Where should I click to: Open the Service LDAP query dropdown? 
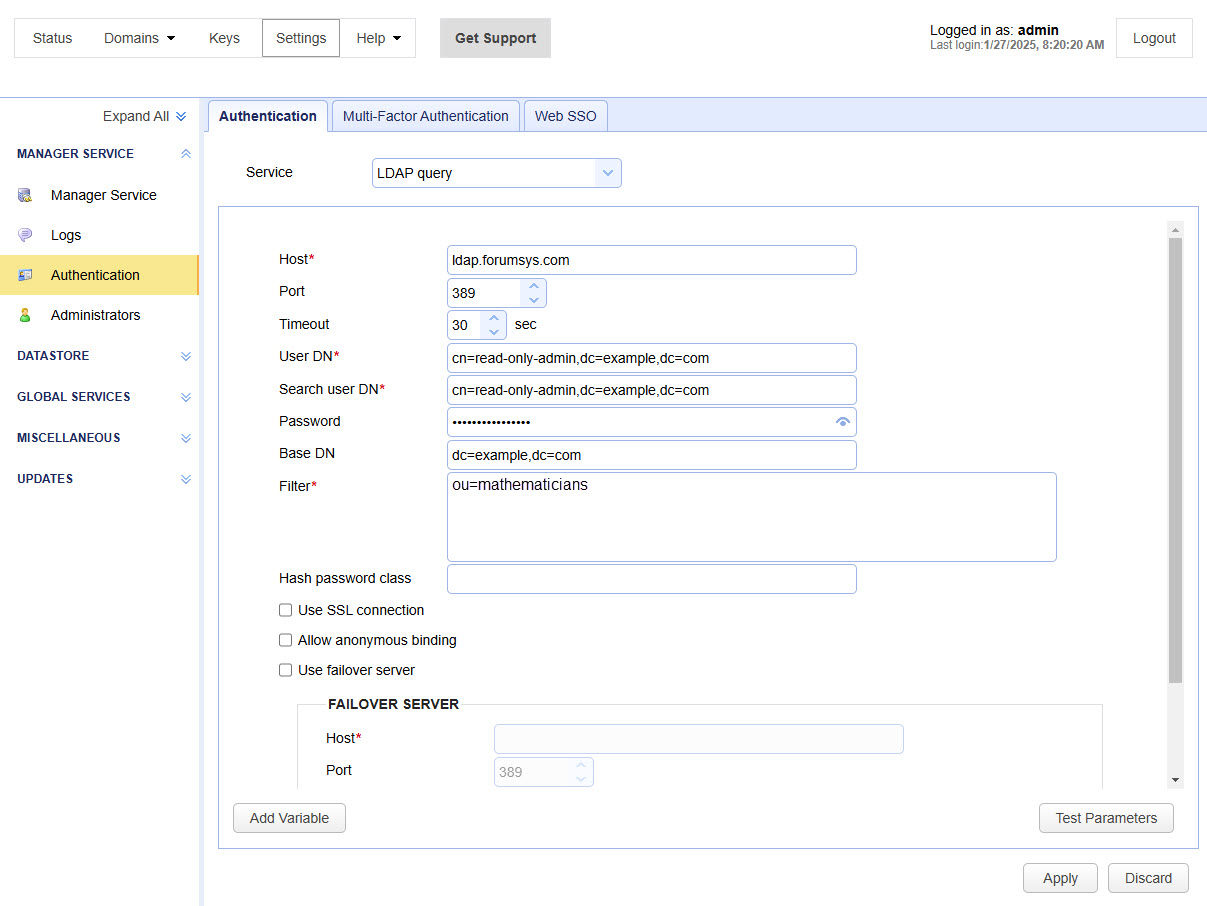click(x=607, y=173)
